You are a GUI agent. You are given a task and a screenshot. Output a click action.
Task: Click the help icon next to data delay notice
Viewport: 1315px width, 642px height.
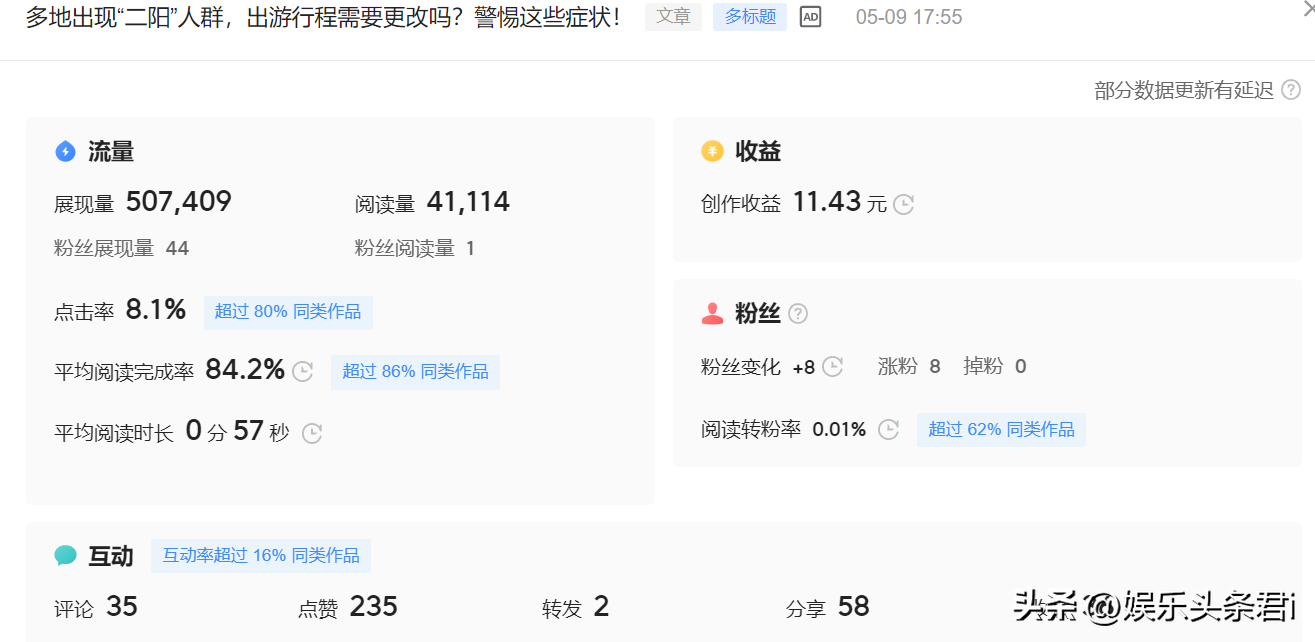pyautogui.click(x=1291, y=91)
